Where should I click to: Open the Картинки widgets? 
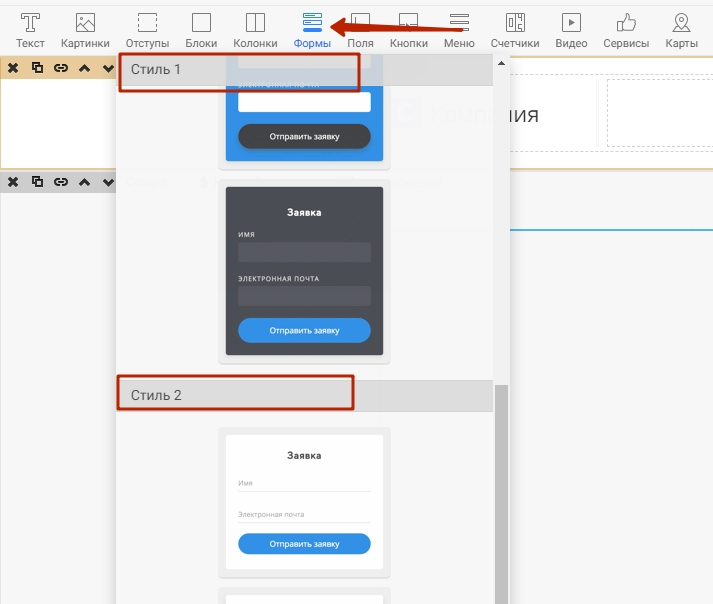[x=85, y=30]
